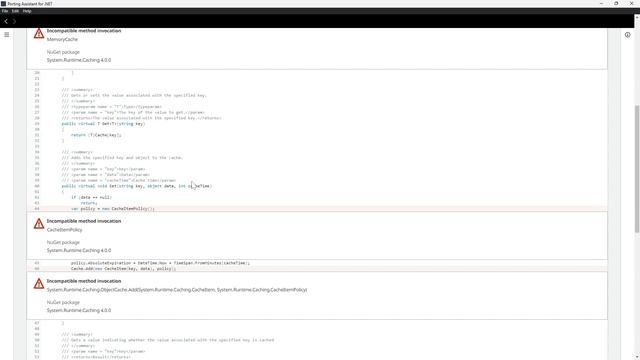
Task: Open the hamburger navigation menu
Action: click(7, 35)
